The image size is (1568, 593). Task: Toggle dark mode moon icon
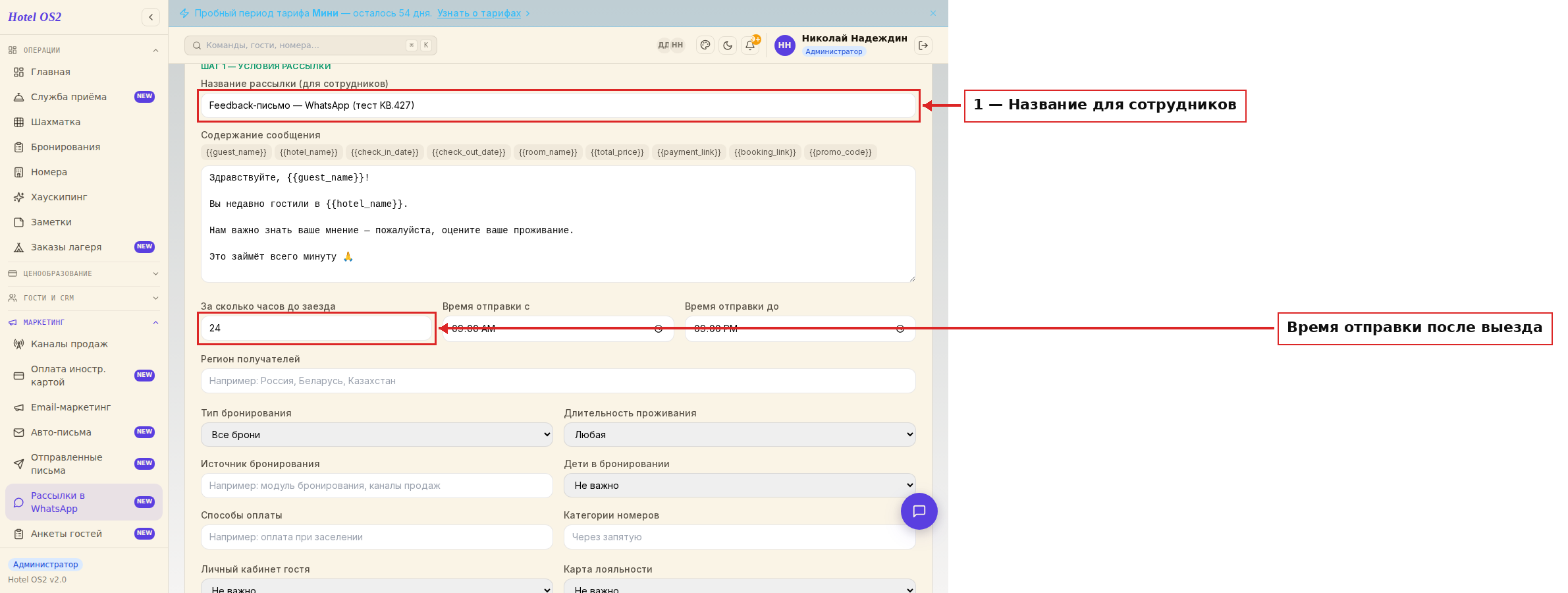(x=728, y=45)
